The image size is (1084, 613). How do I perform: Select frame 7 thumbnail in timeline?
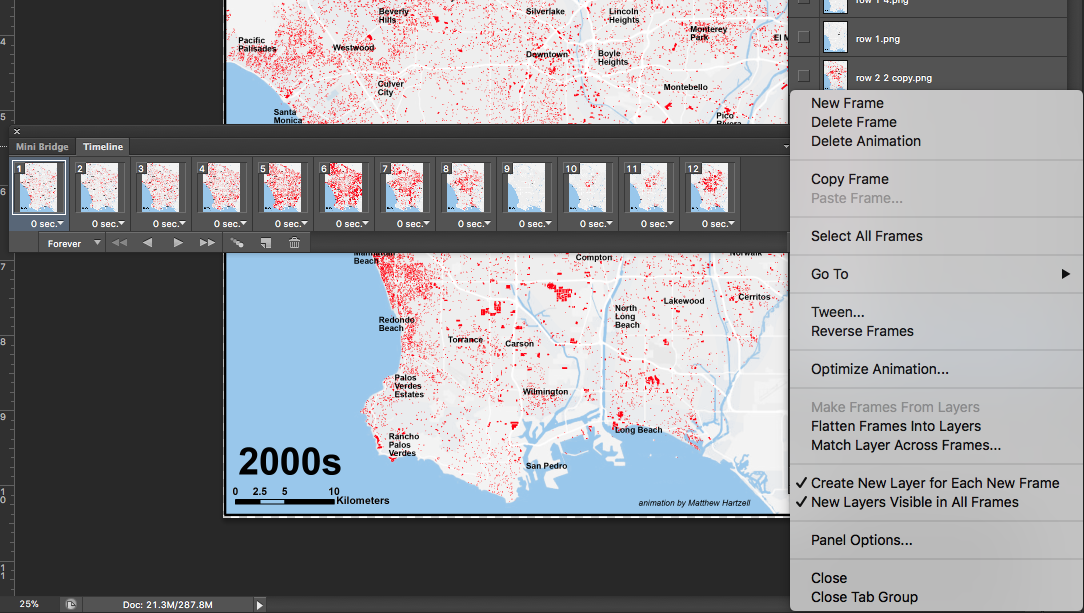[404, 187]
